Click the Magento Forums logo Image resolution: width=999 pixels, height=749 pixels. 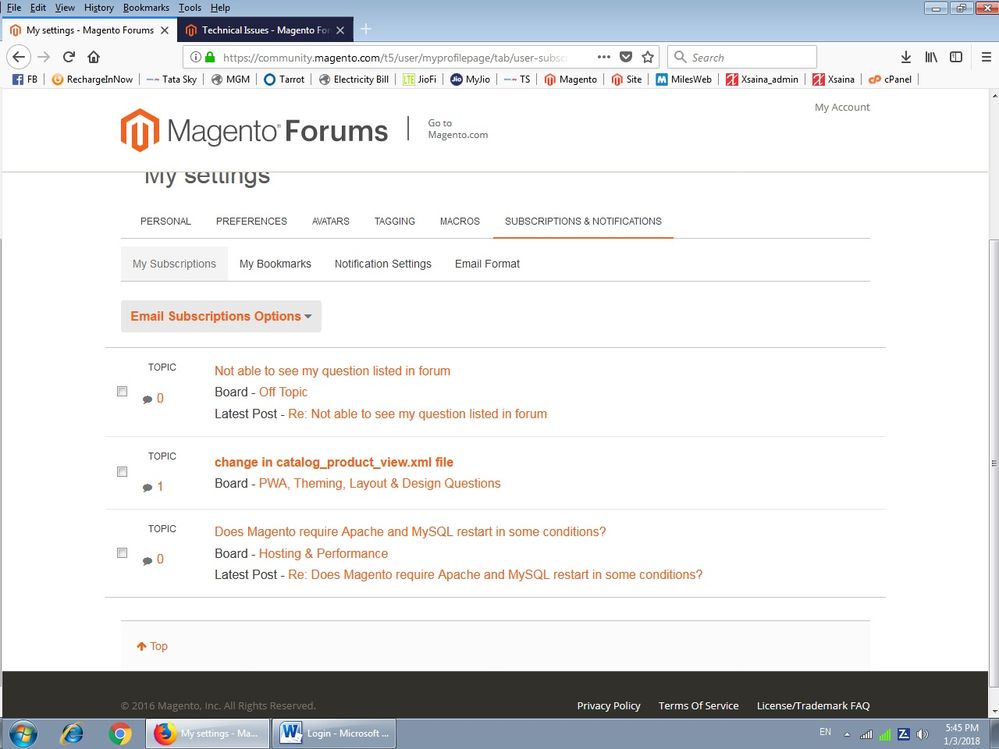tap(254, 130)
